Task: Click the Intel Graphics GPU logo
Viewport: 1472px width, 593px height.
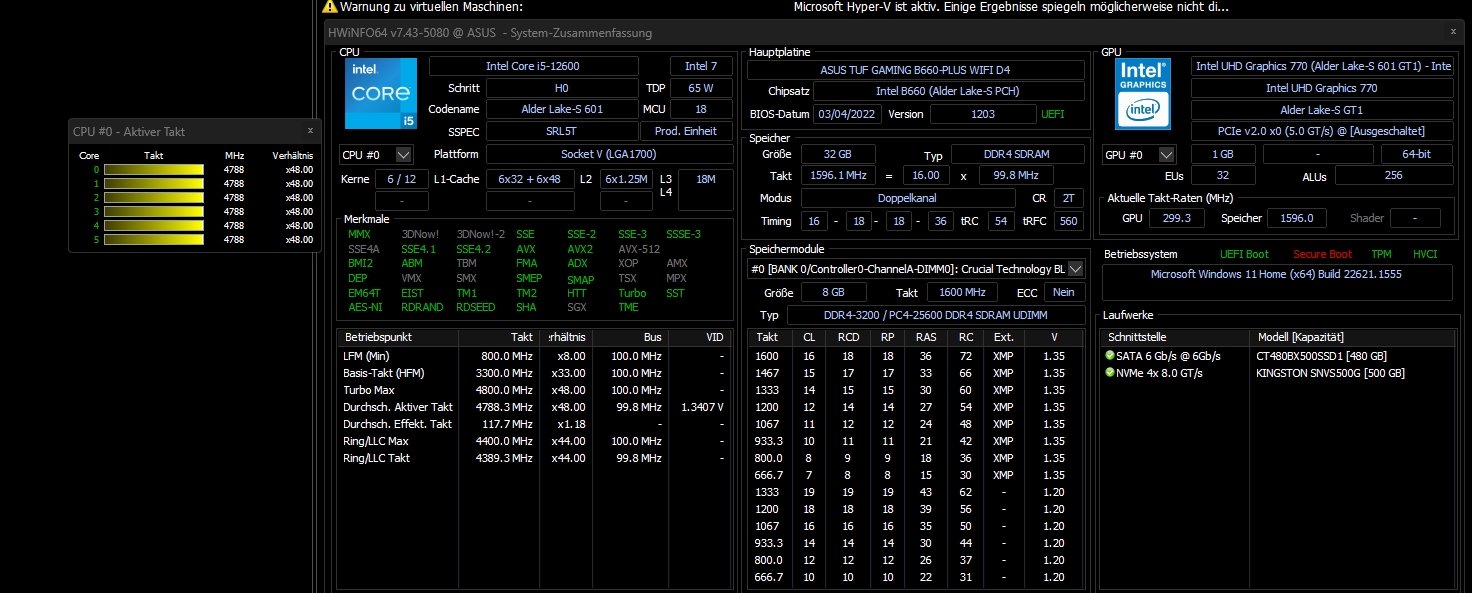Action: 1144,93
